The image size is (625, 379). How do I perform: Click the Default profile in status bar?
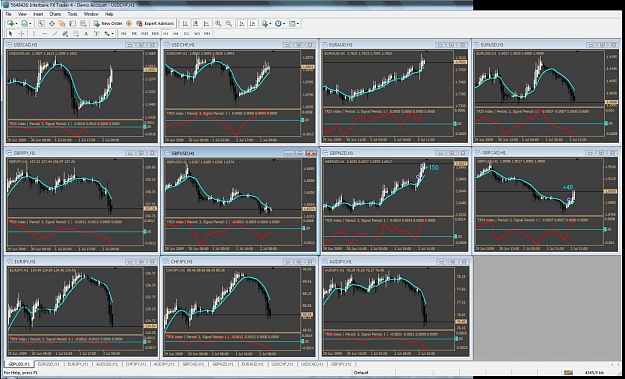coord(361,373)
